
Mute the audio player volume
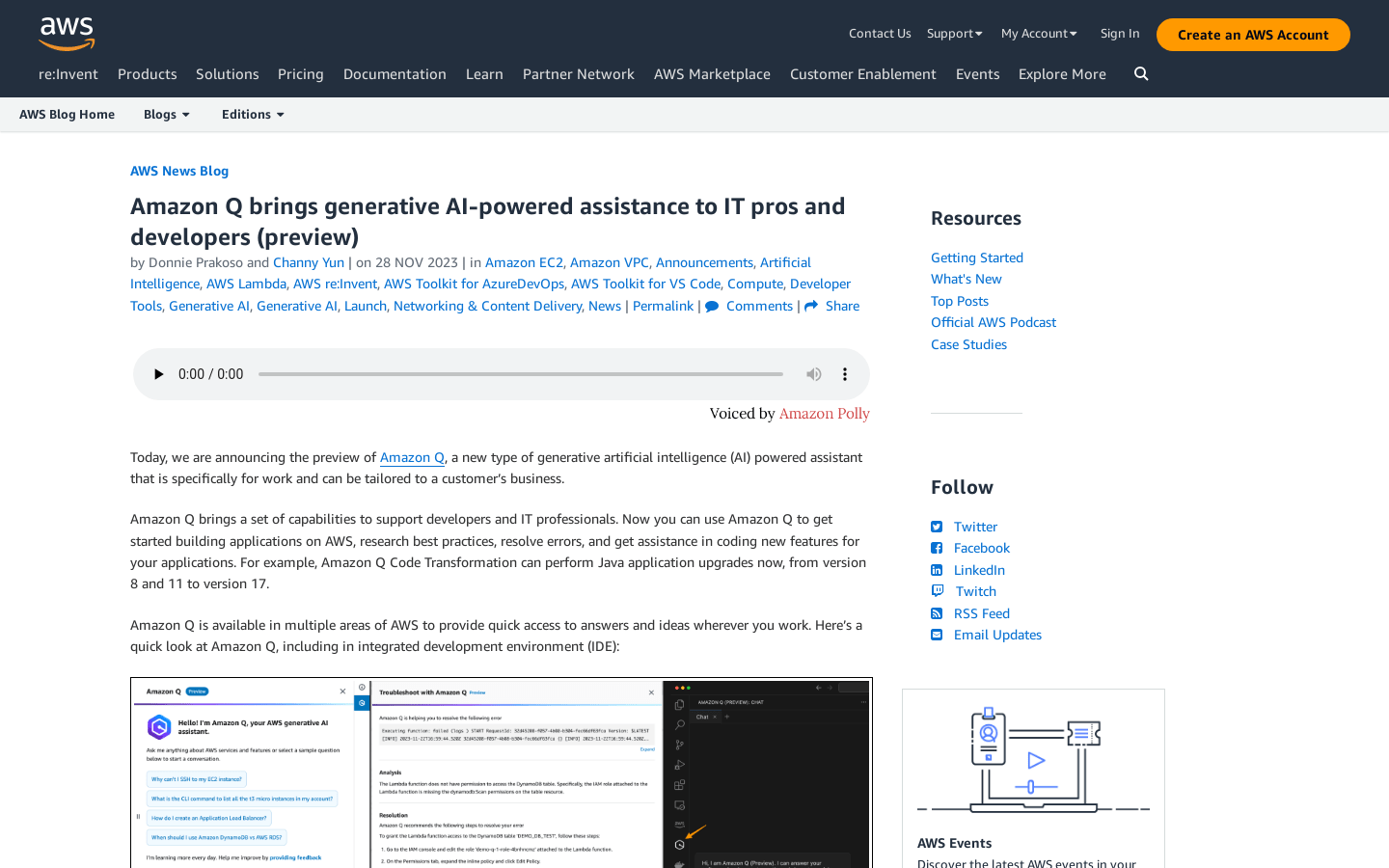pyautogui.click(x=814, y=374)
